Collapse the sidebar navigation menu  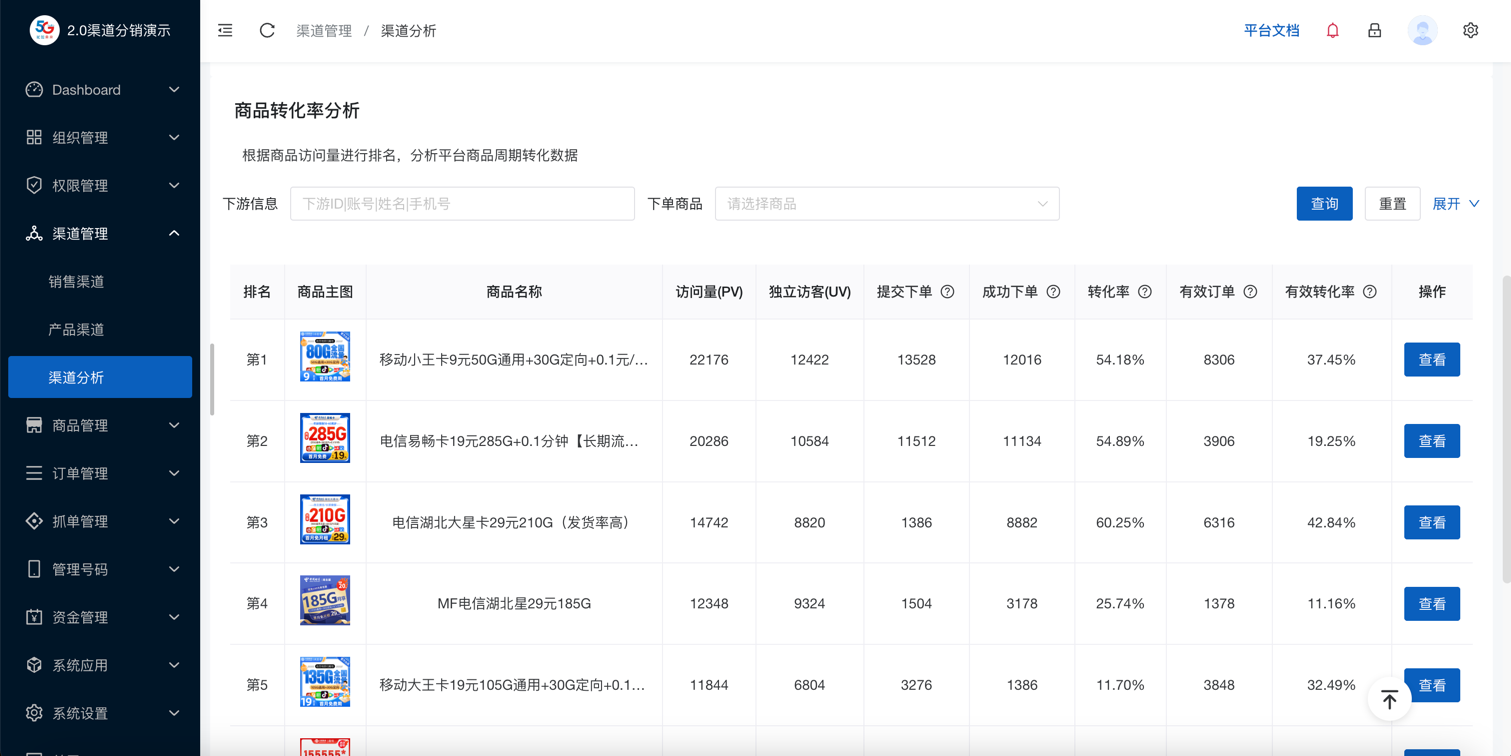click(x=224, y=30)
